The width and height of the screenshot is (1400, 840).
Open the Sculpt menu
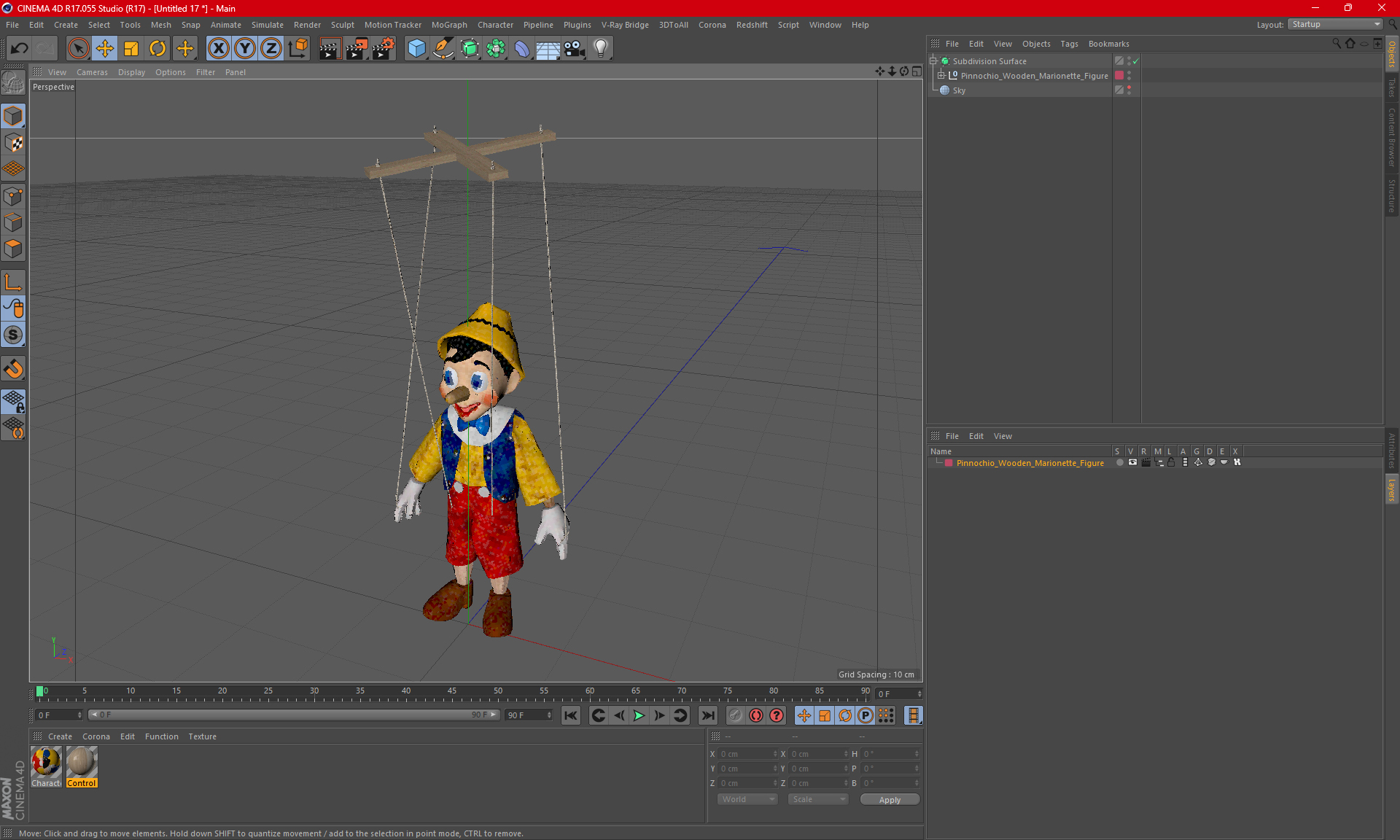(342, 25)
